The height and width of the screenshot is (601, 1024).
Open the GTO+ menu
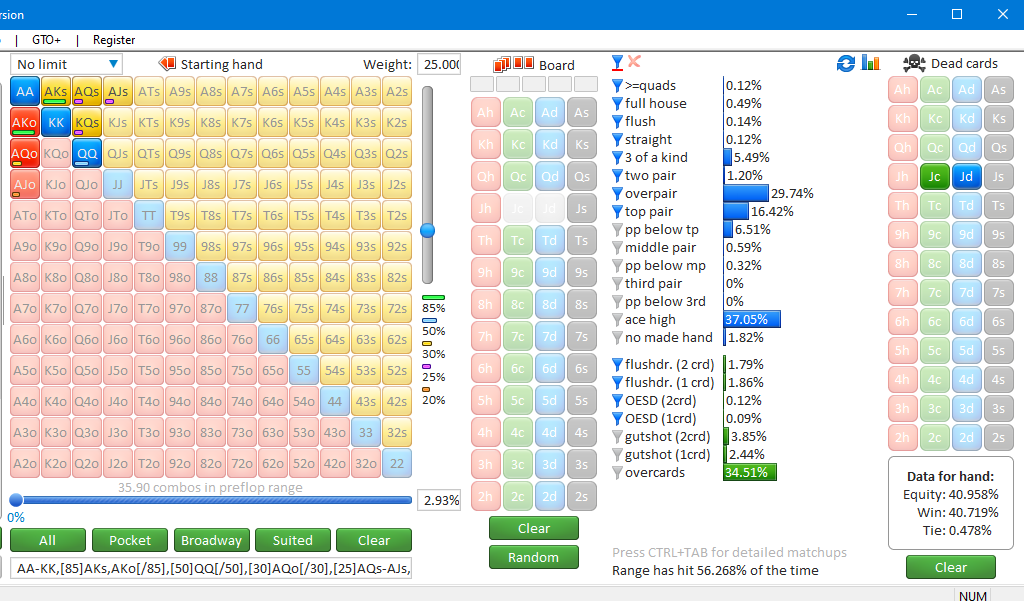pos(46,40)
